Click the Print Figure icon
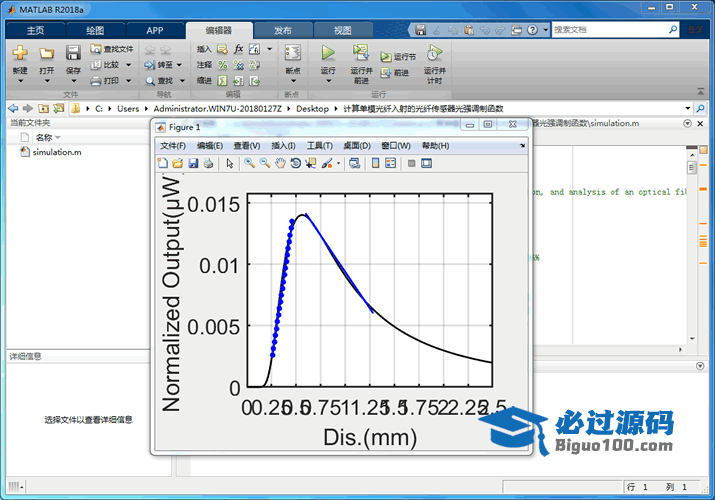715x500 pixels. point(208,163)
